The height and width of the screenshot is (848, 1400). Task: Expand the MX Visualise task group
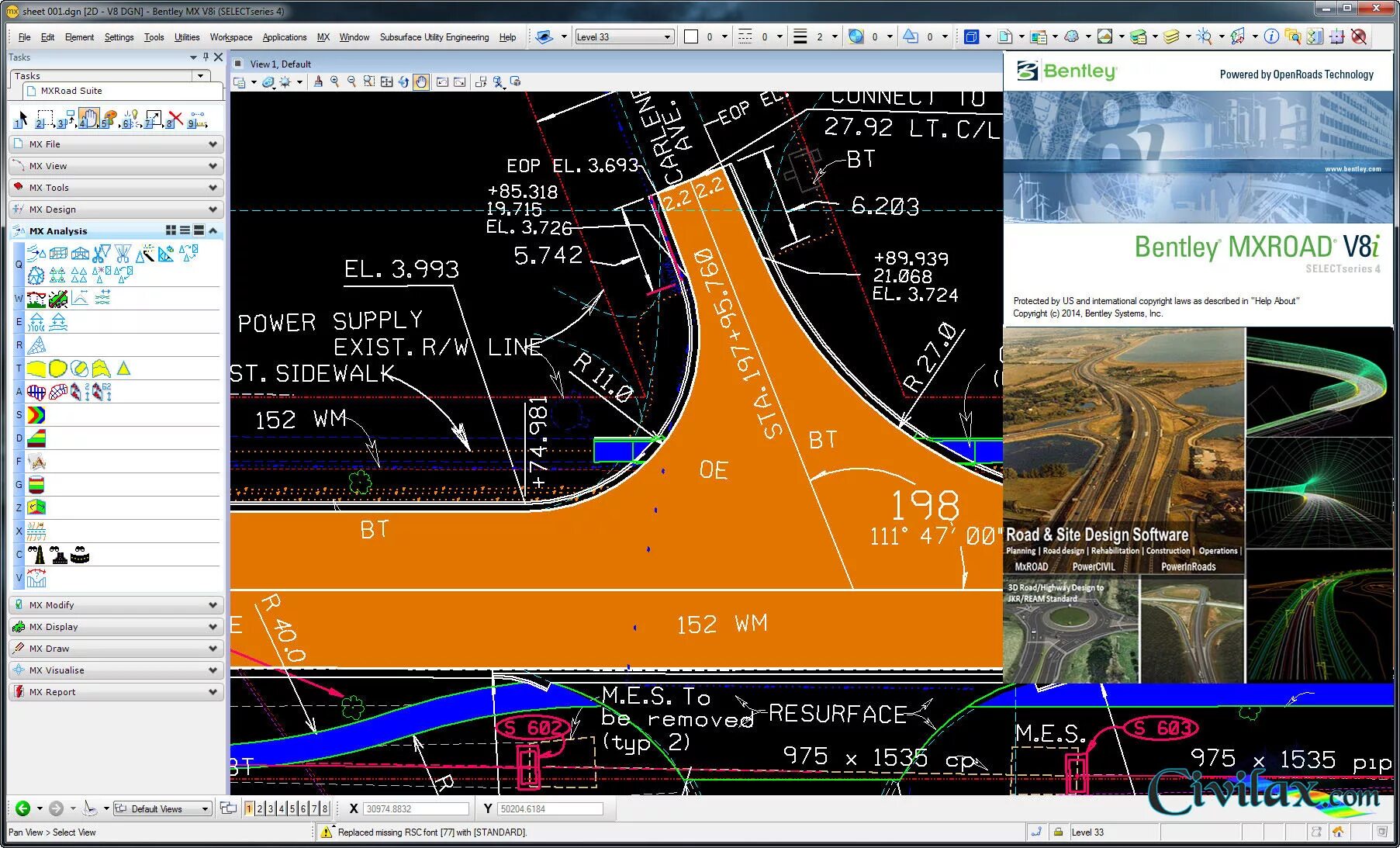116,670
